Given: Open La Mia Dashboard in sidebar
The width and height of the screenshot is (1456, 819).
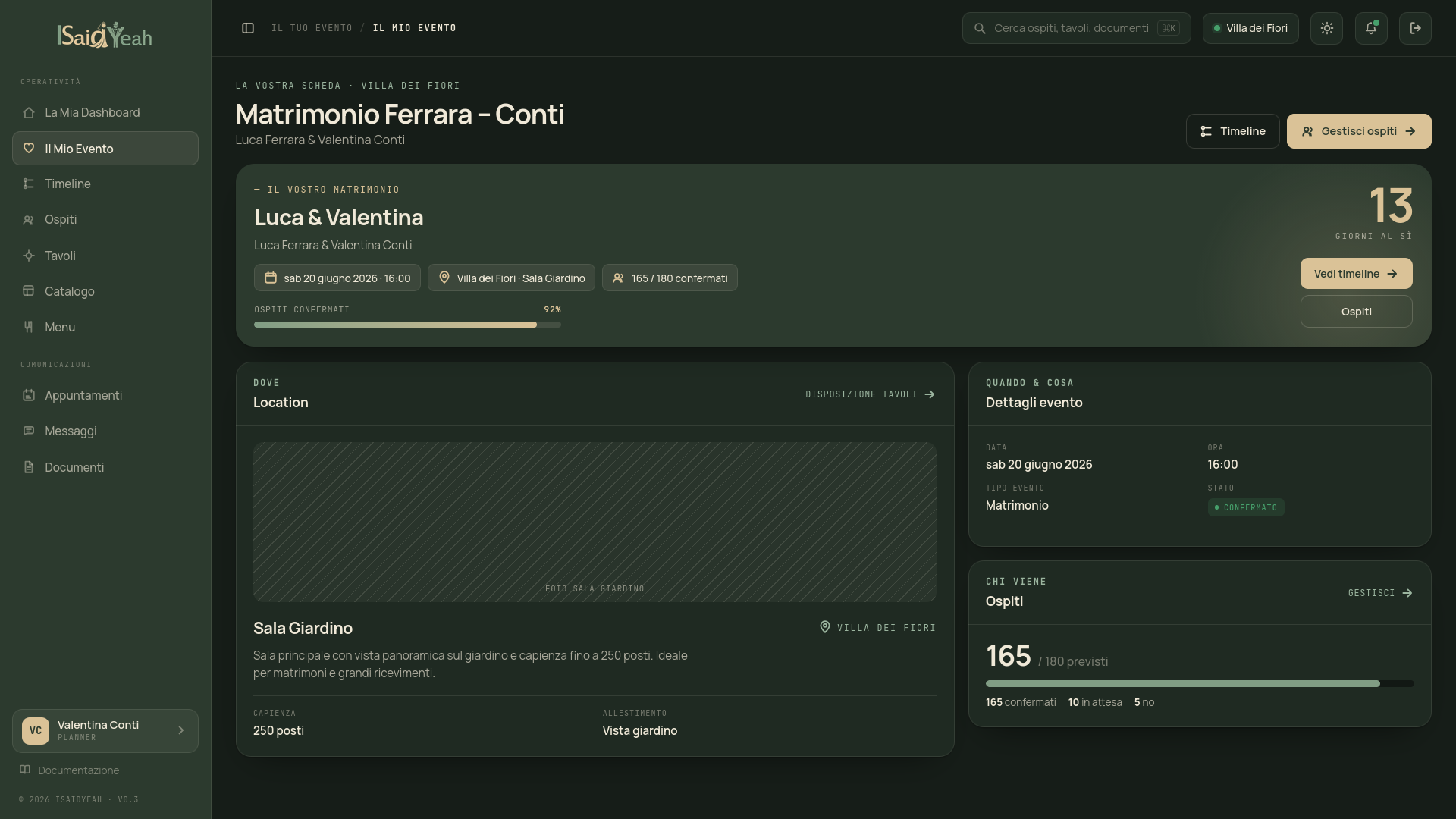Looking at the screenshot, I should tap(105, 112).
